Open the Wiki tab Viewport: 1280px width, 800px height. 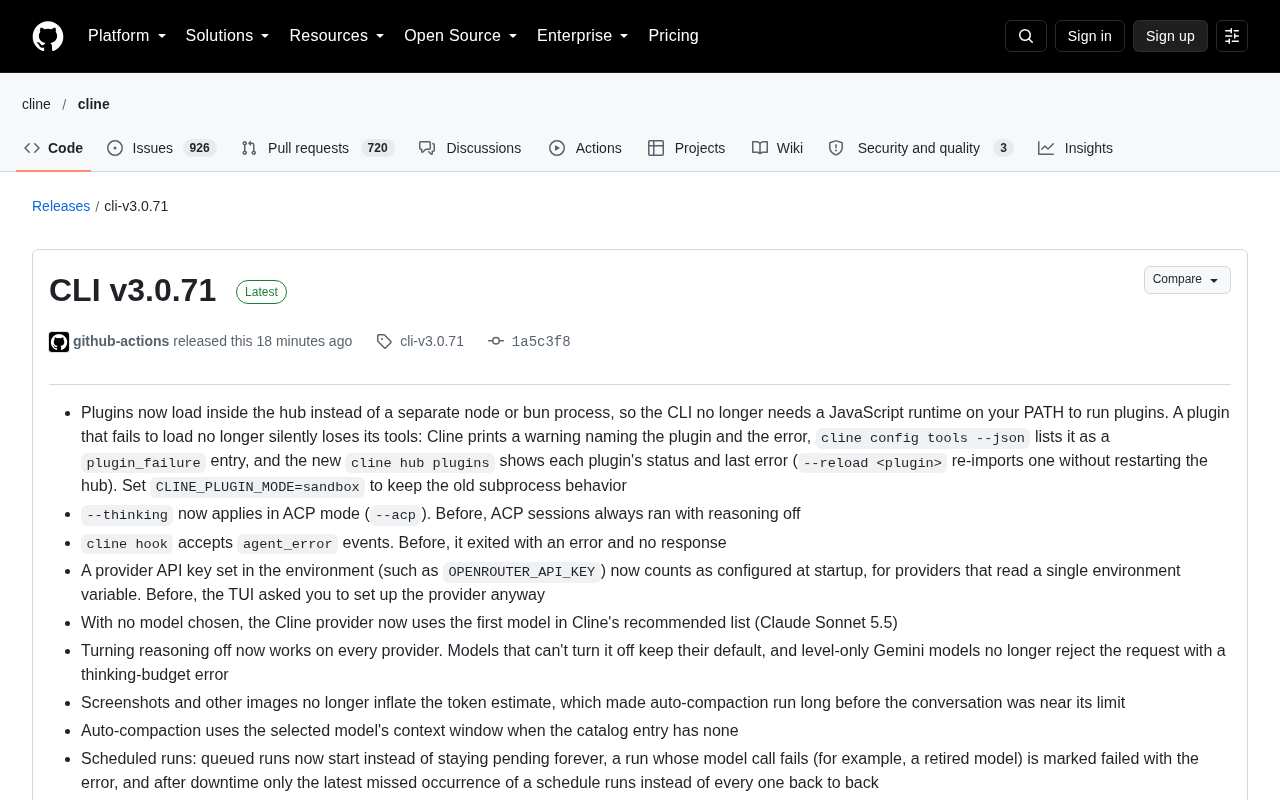(778, 148)
